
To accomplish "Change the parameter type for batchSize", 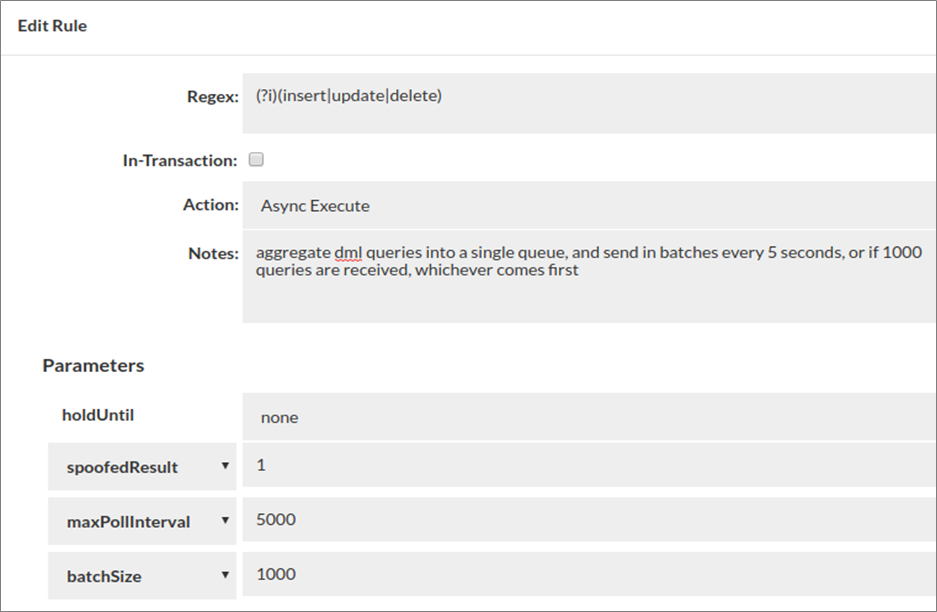I will click(x=227, y=574).
